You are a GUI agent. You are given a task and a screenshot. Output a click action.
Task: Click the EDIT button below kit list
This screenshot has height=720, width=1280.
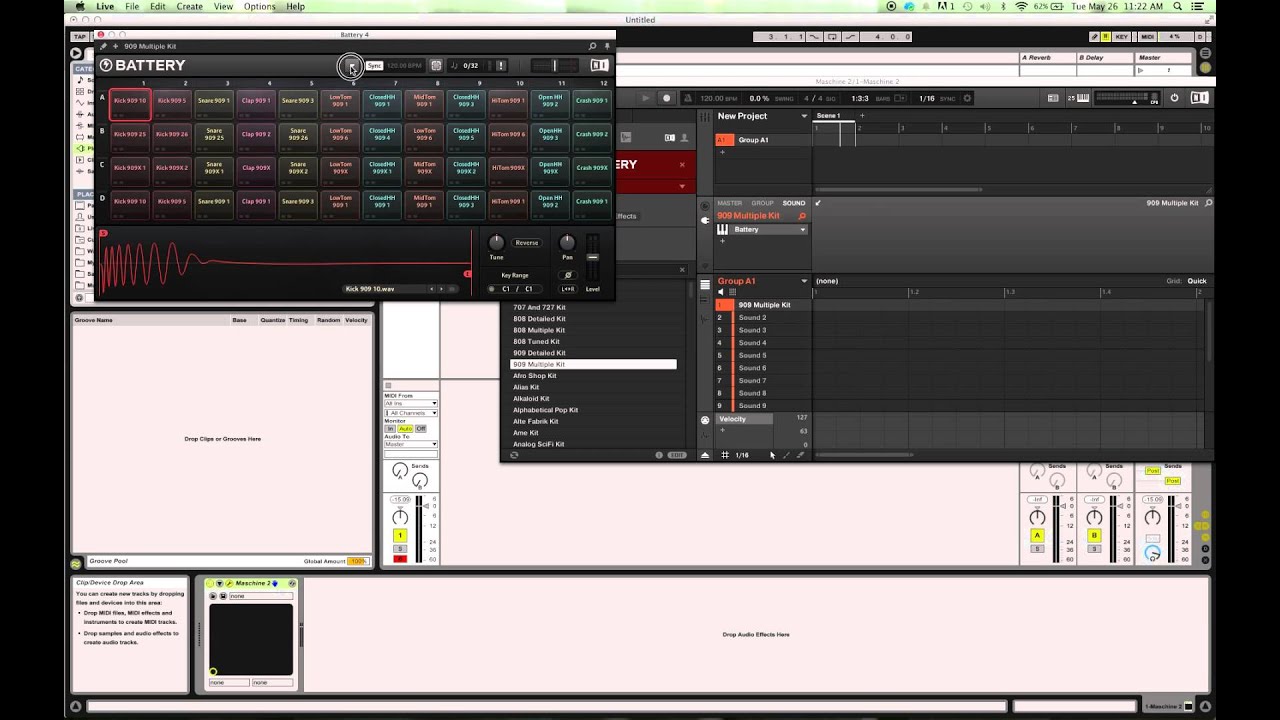click(677, 455)
